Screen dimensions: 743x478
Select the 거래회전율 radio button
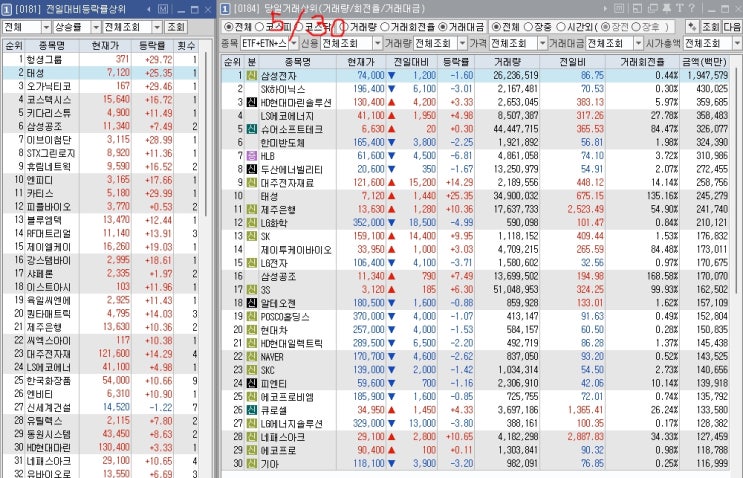[385, 27]
